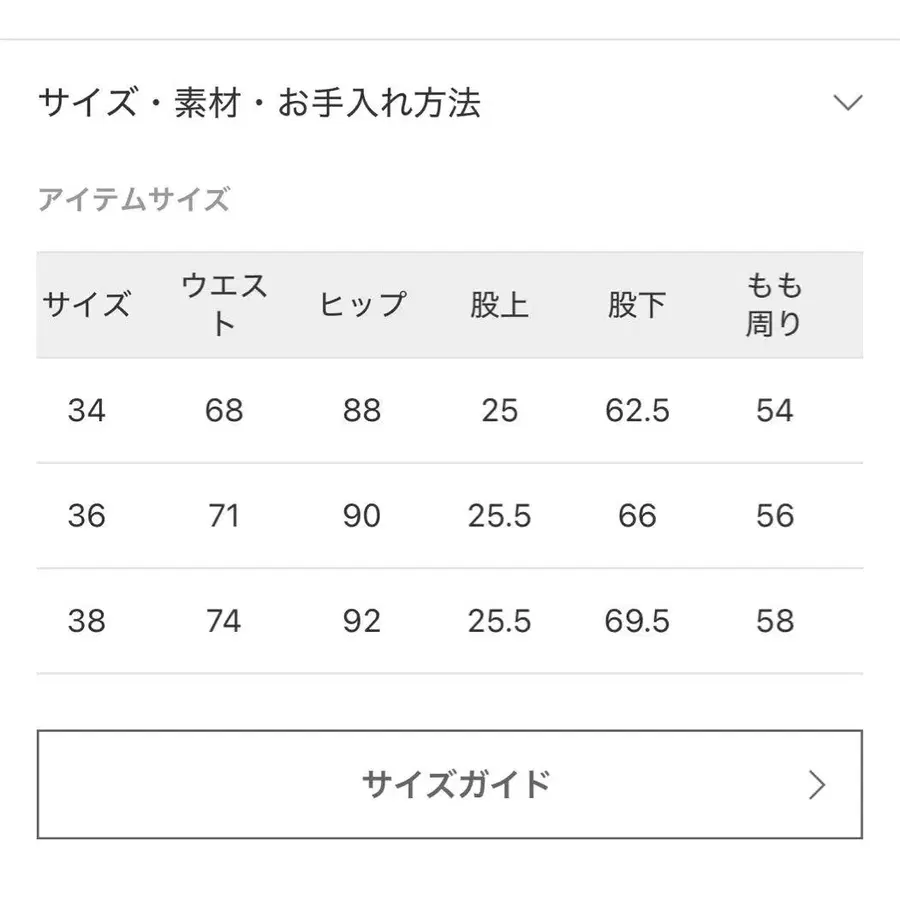Select the rise value 25 for size 34

501,410
